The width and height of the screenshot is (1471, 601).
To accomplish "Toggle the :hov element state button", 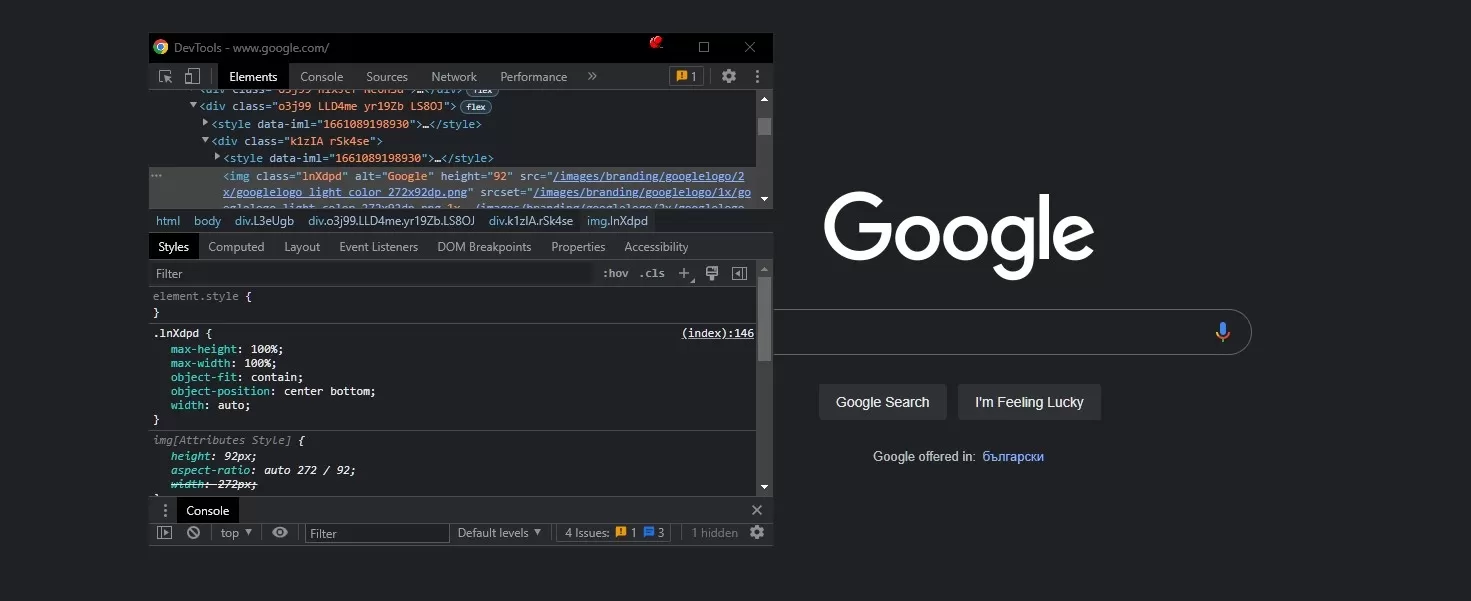I will [x=615, y=273].
